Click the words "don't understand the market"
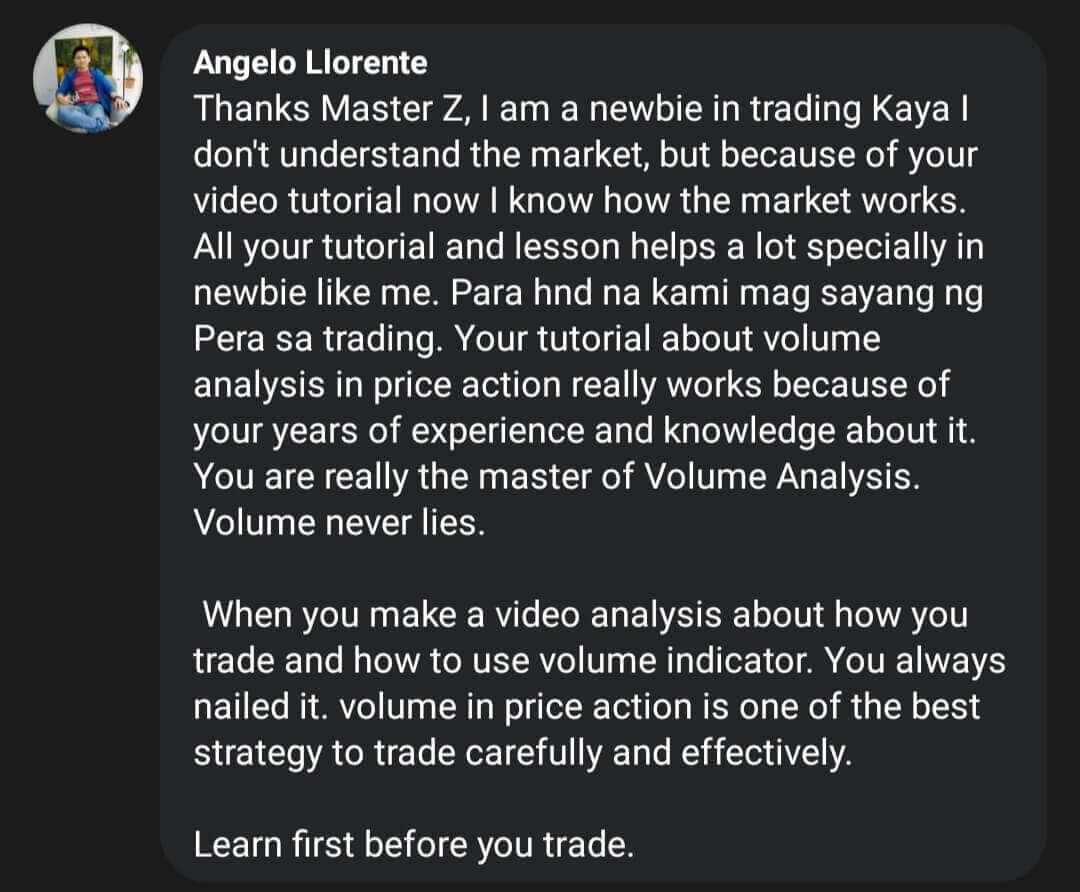Viewport: 1080px width, 892px height. [418, 155]
